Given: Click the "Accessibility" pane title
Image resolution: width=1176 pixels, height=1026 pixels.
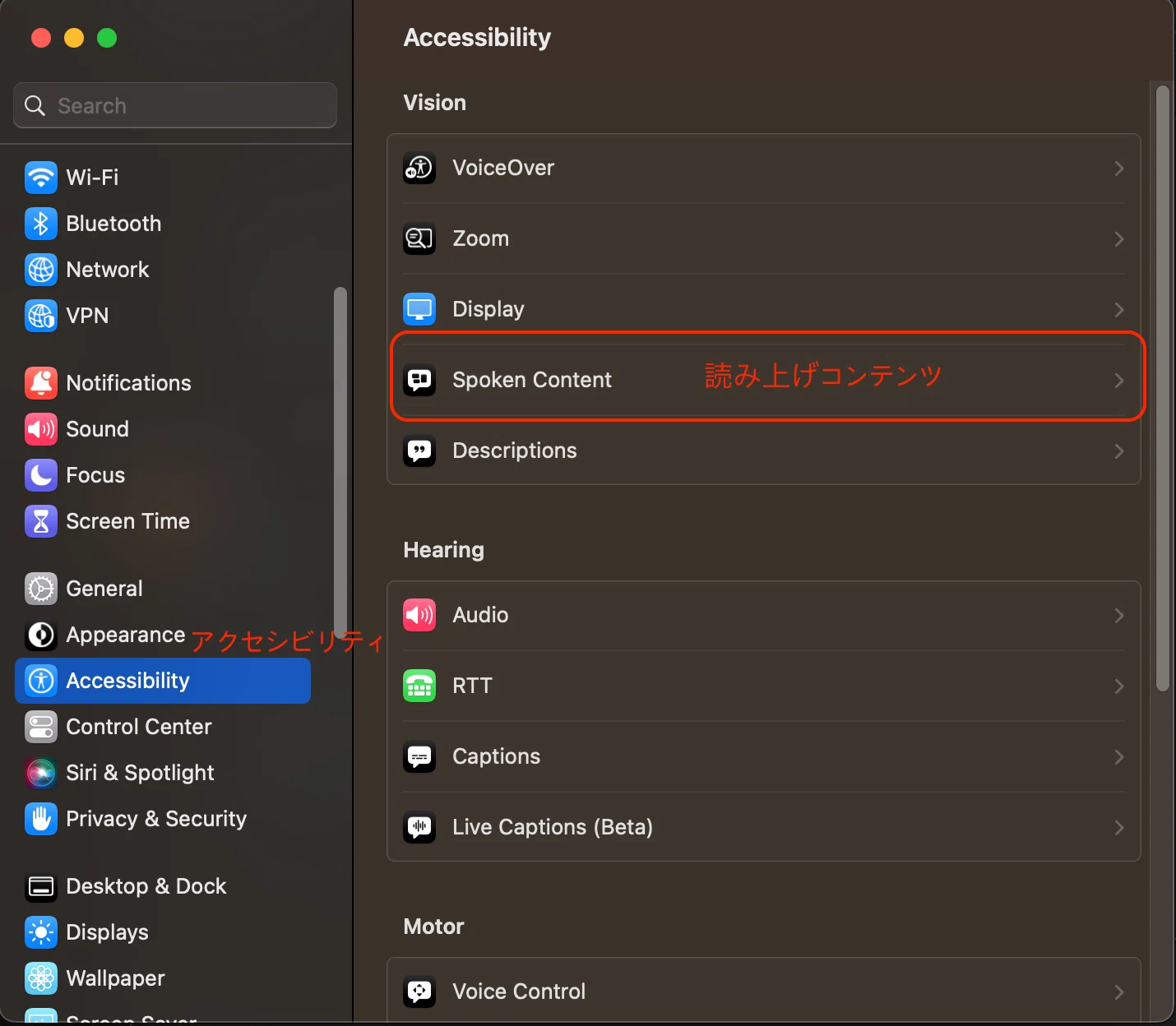Looking at the screenshot, I should (478, 38).
